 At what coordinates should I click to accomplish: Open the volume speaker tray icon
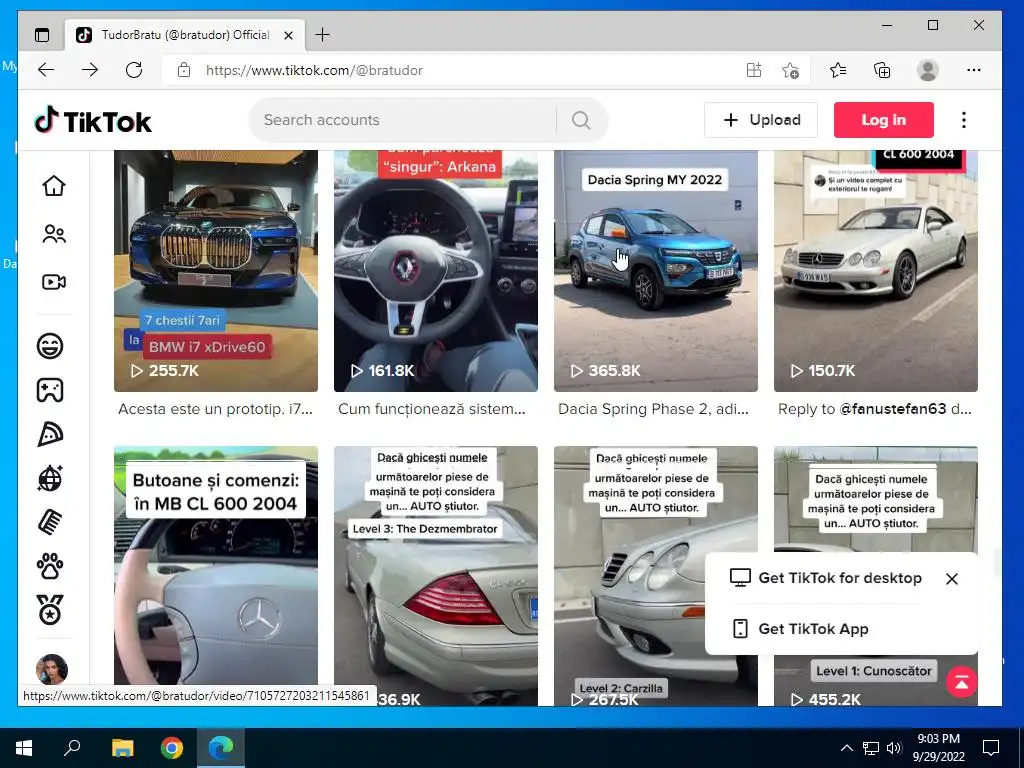[894, 748]
